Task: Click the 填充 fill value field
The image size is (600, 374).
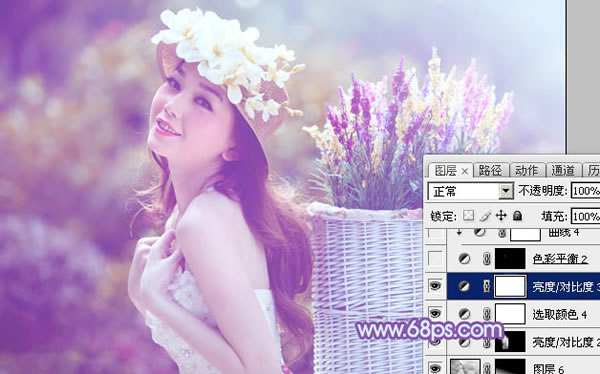Action: (x=585, y=217)
